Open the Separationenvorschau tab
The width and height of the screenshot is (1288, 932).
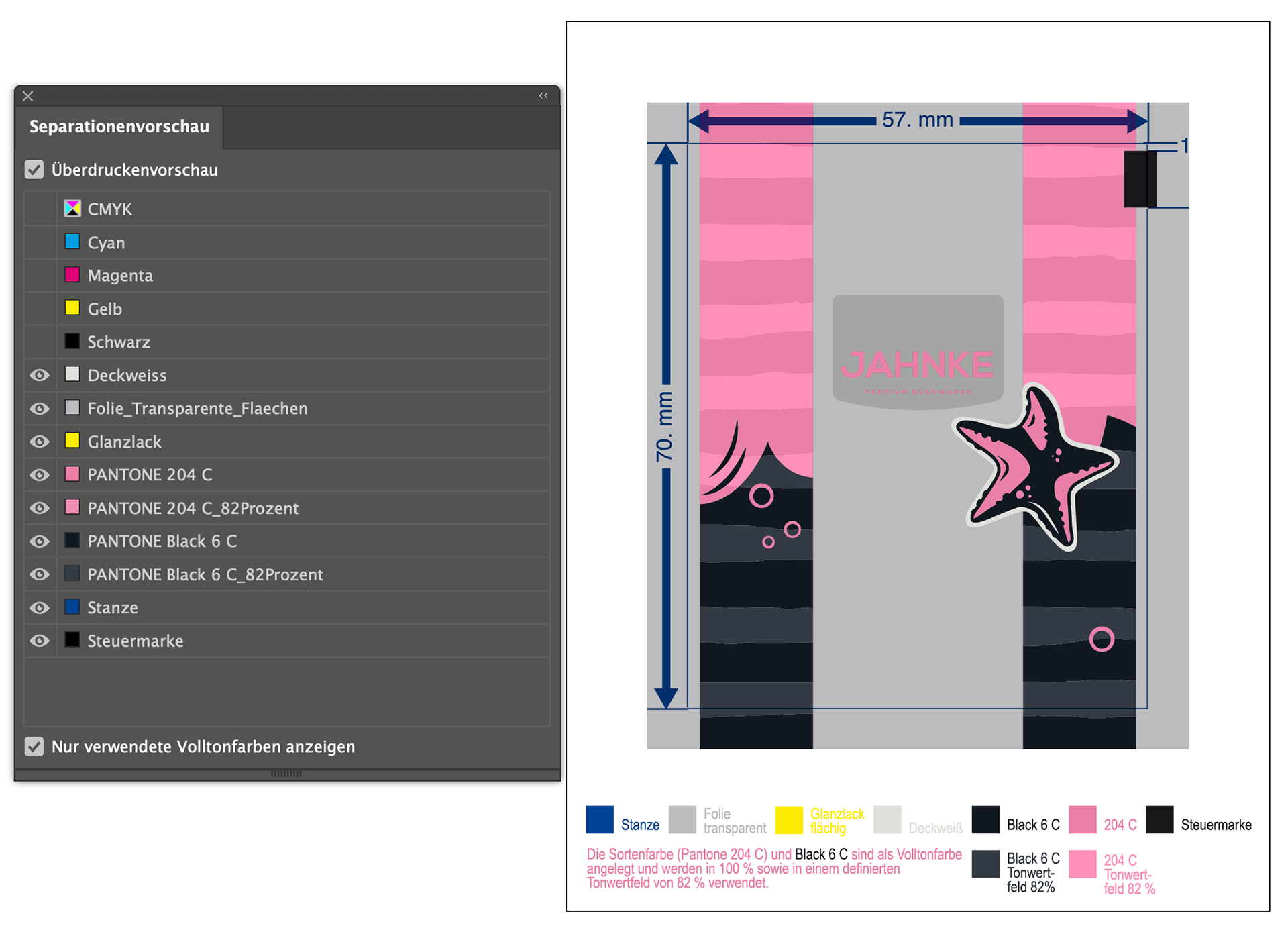tap(119, 127)
